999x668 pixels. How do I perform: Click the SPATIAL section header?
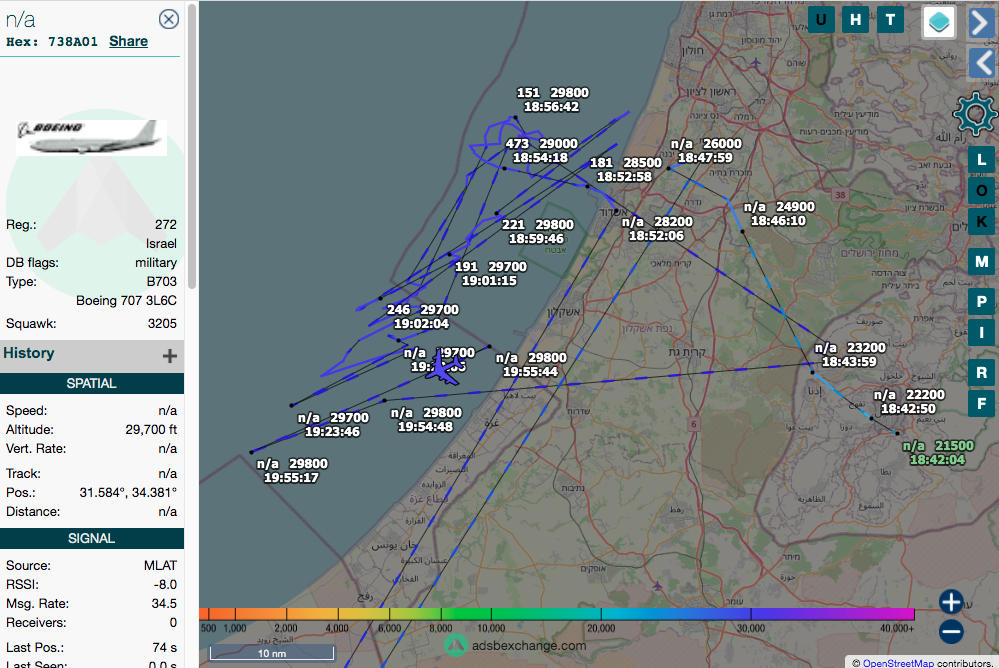(x=92, y=383)
